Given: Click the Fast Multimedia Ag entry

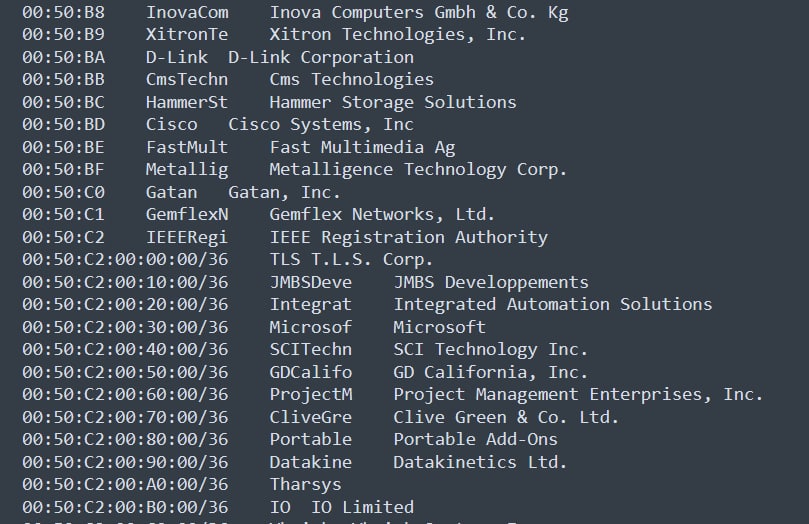Looking at the screenshot, I should 361,147.
